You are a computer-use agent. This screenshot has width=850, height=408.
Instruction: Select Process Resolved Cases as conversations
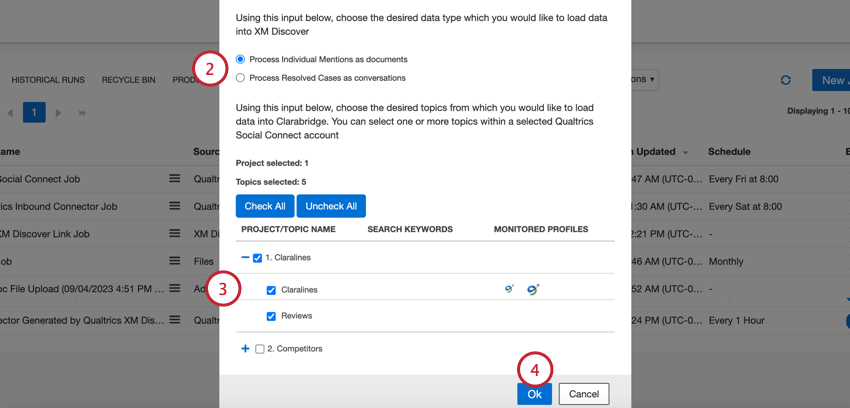[x=240, y=78]
